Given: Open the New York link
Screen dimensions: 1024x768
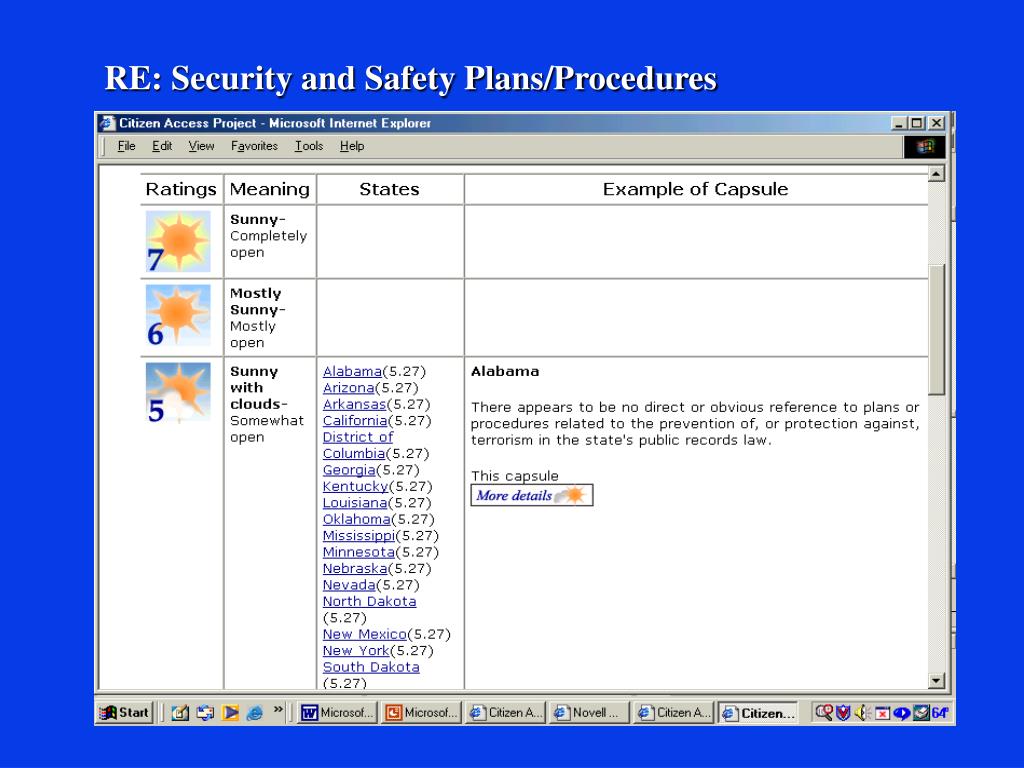Looking at the screenshot, I should click(356, 650).
